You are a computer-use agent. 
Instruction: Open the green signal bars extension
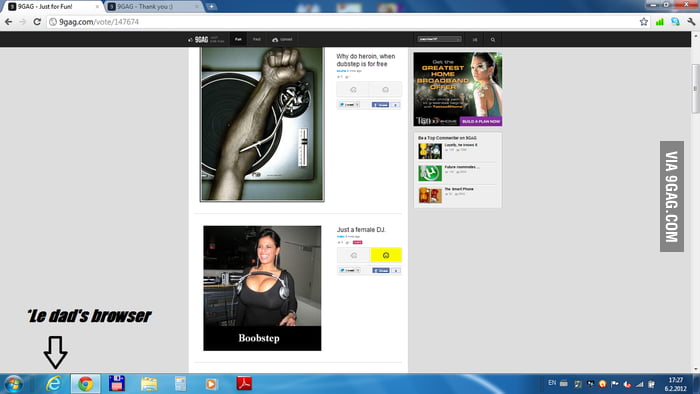(x=660, y=22)
